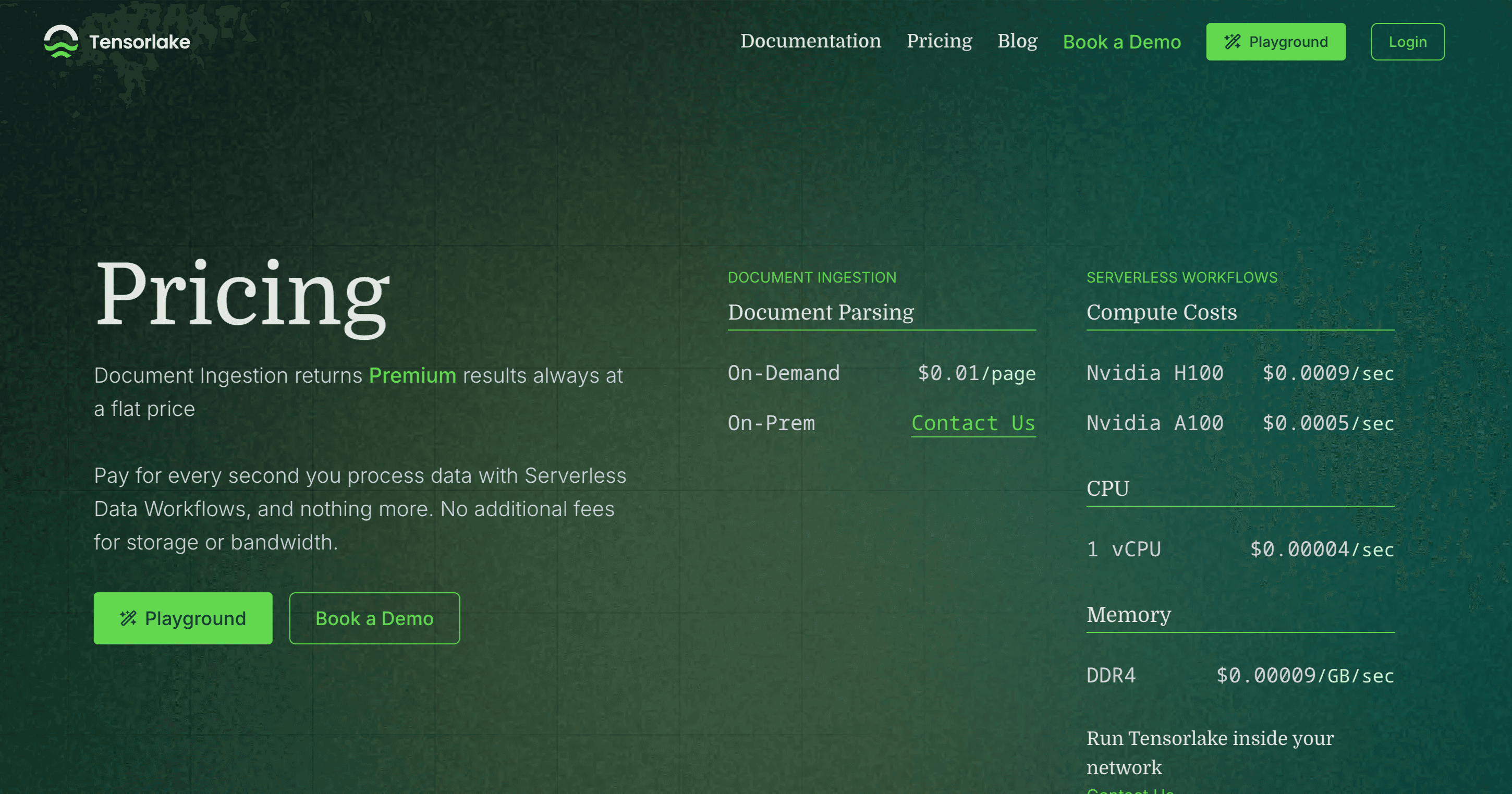Select Book a Demo in the header
Image resolution: width=1512 pixels, height=794 pixels.
tap(1121, 42)
